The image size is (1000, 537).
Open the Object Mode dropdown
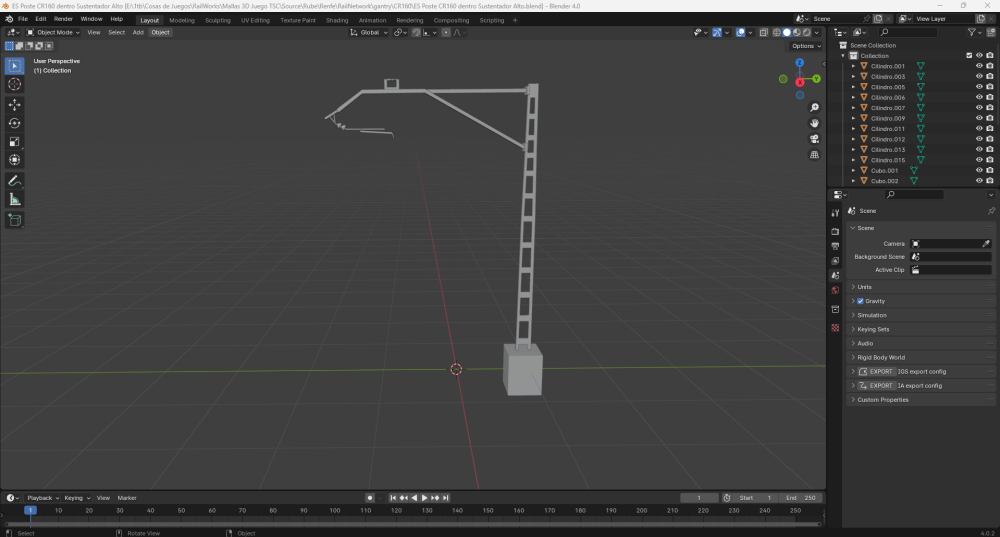coord(54,32)
